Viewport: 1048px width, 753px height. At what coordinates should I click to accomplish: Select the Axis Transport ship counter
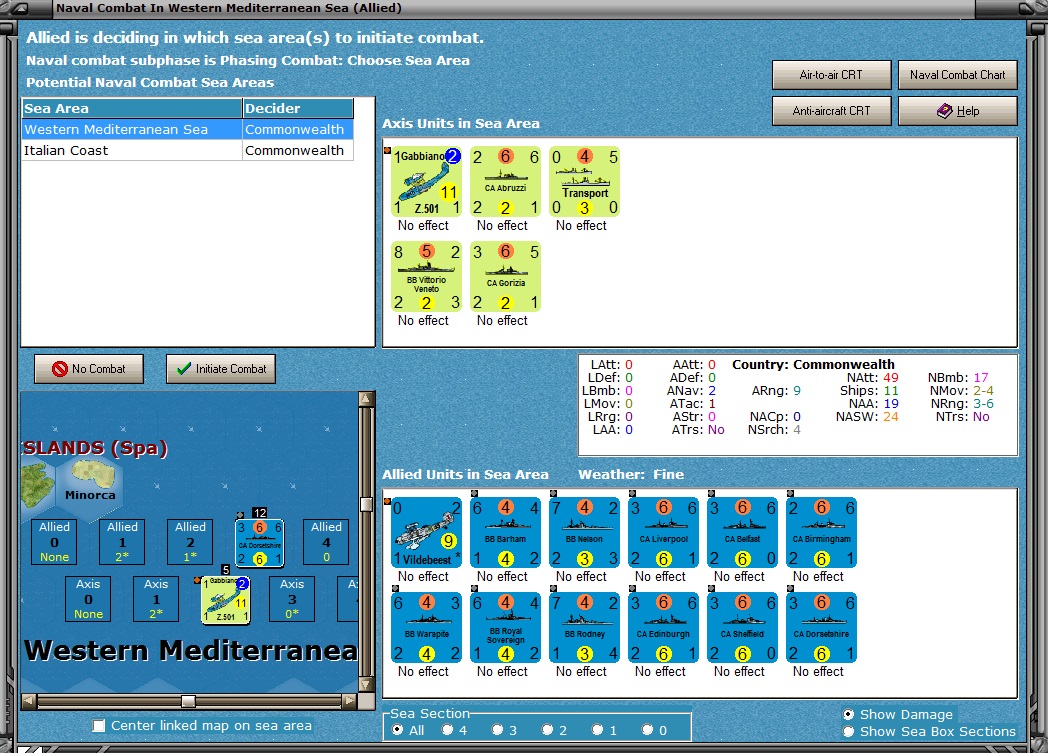(584, 182)
